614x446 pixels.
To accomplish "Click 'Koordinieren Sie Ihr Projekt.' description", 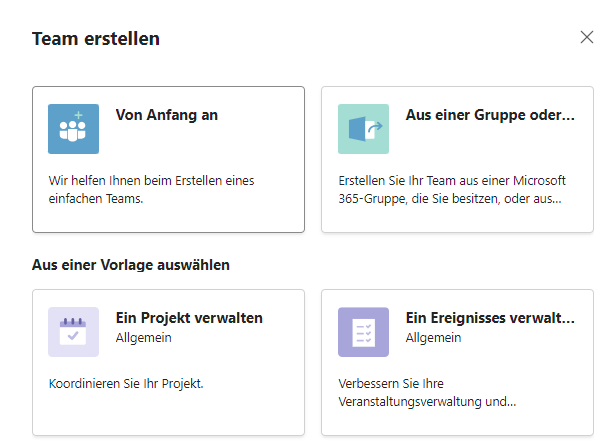I will (126, 383).
